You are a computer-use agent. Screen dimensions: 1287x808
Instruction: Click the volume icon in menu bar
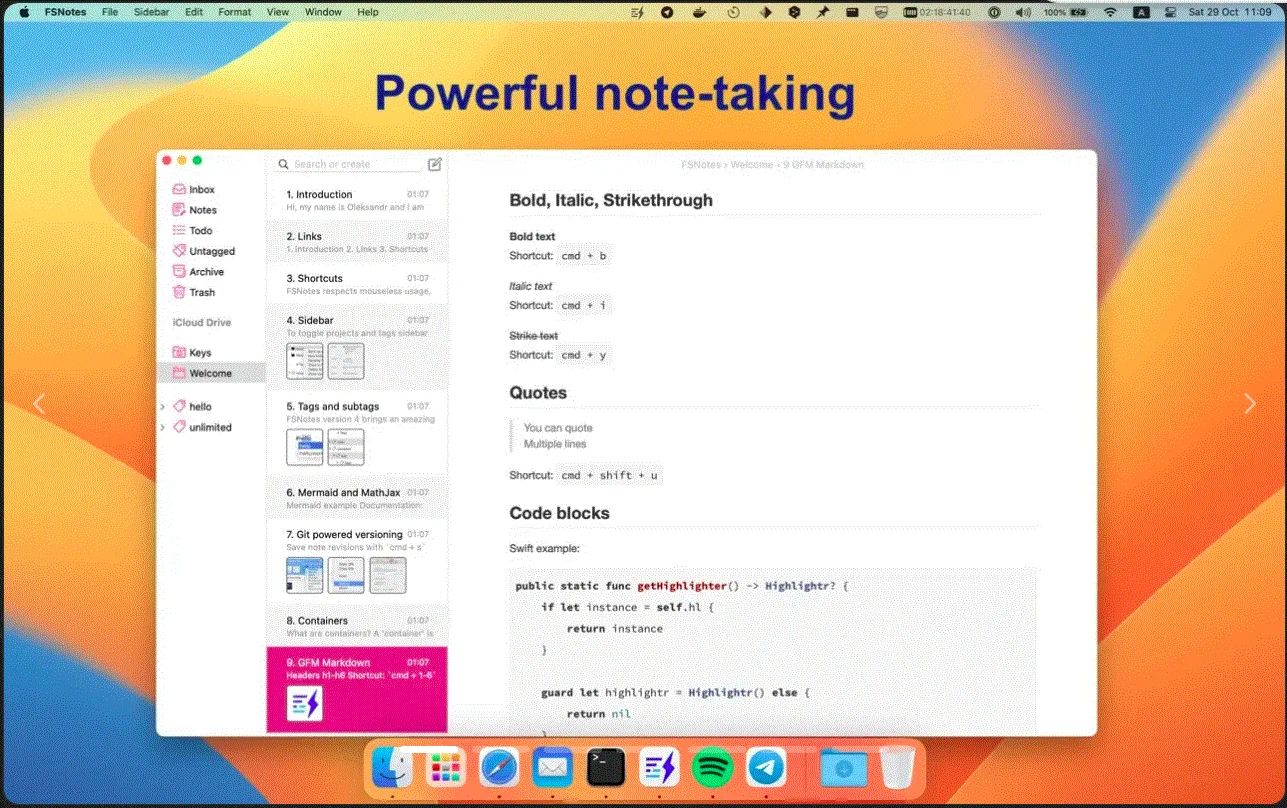(x=1023, y=12)
